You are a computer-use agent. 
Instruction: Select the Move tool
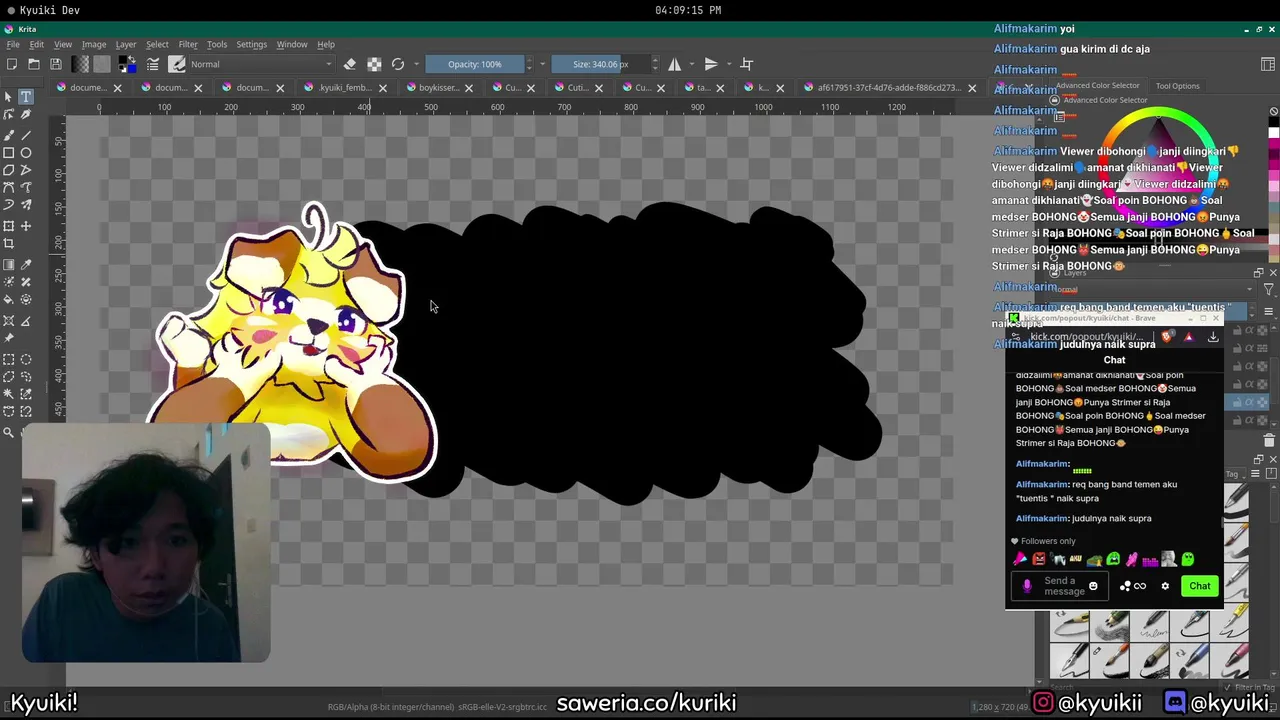(26, 226)
